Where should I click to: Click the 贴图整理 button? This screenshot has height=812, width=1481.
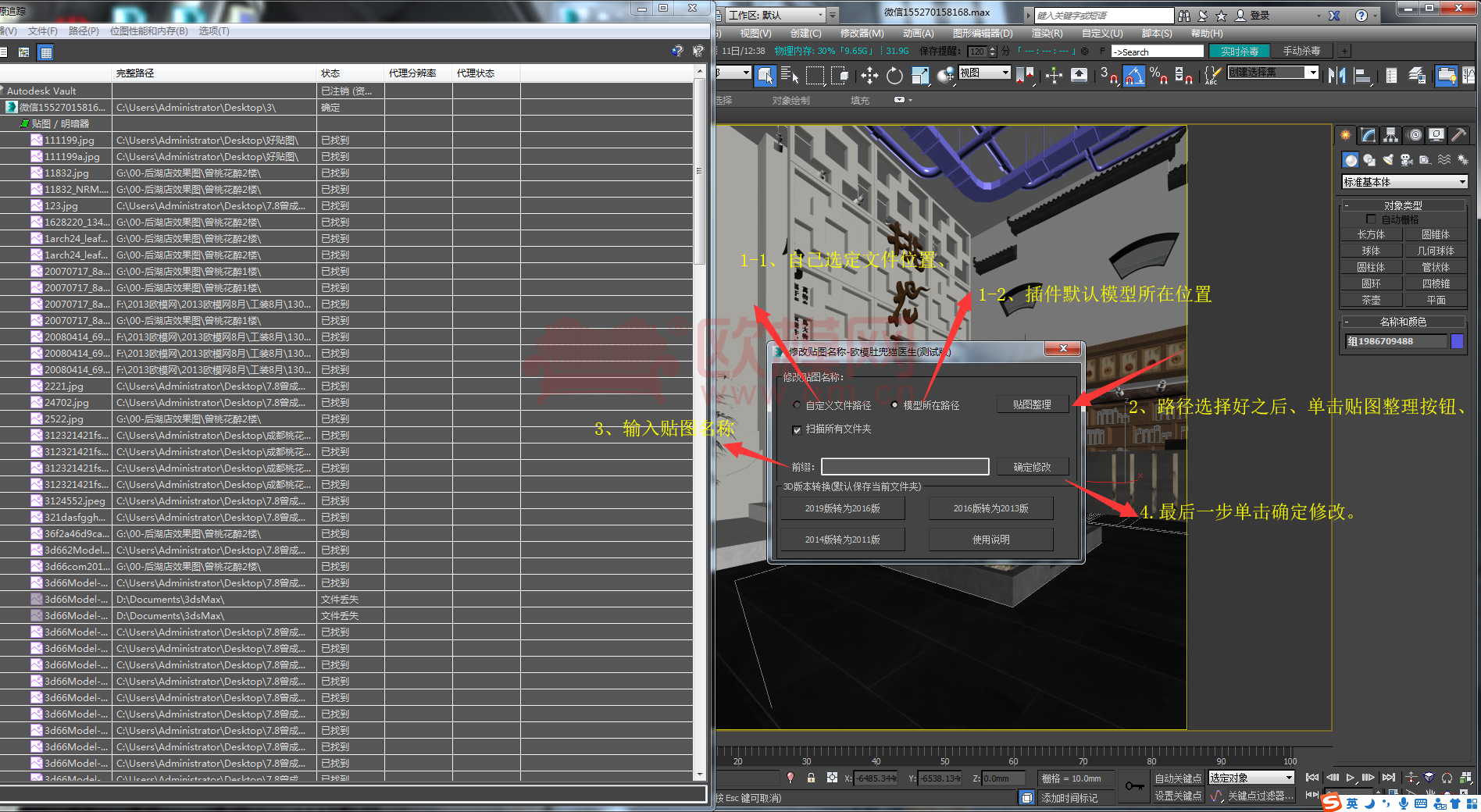pyautogui.click(x=1032, y=404)
